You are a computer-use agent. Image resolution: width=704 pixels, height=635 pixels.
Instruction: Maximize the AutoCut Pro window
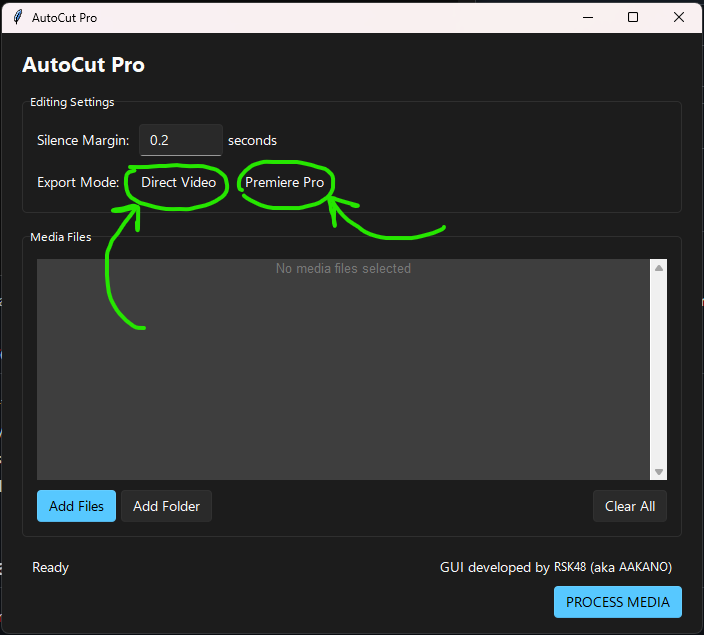633,18
